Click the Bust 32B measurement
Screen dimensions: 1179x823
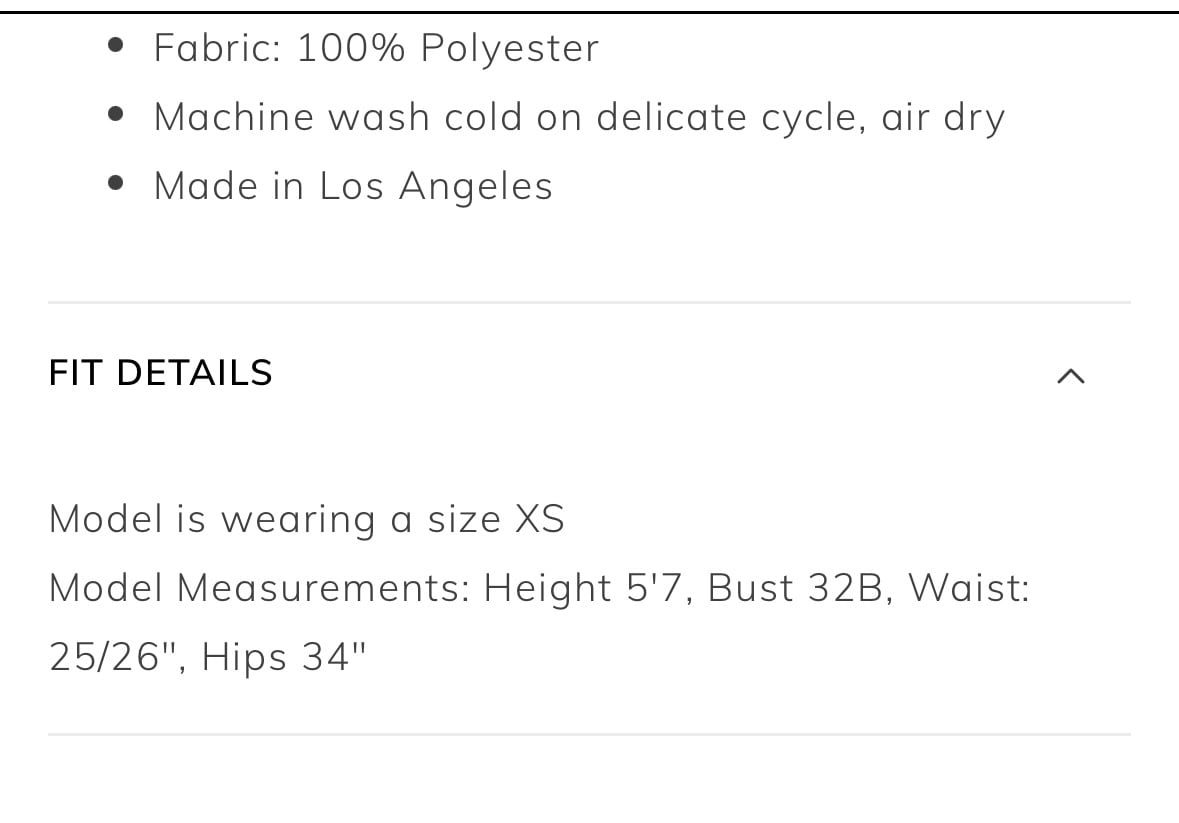pos(796,588)
